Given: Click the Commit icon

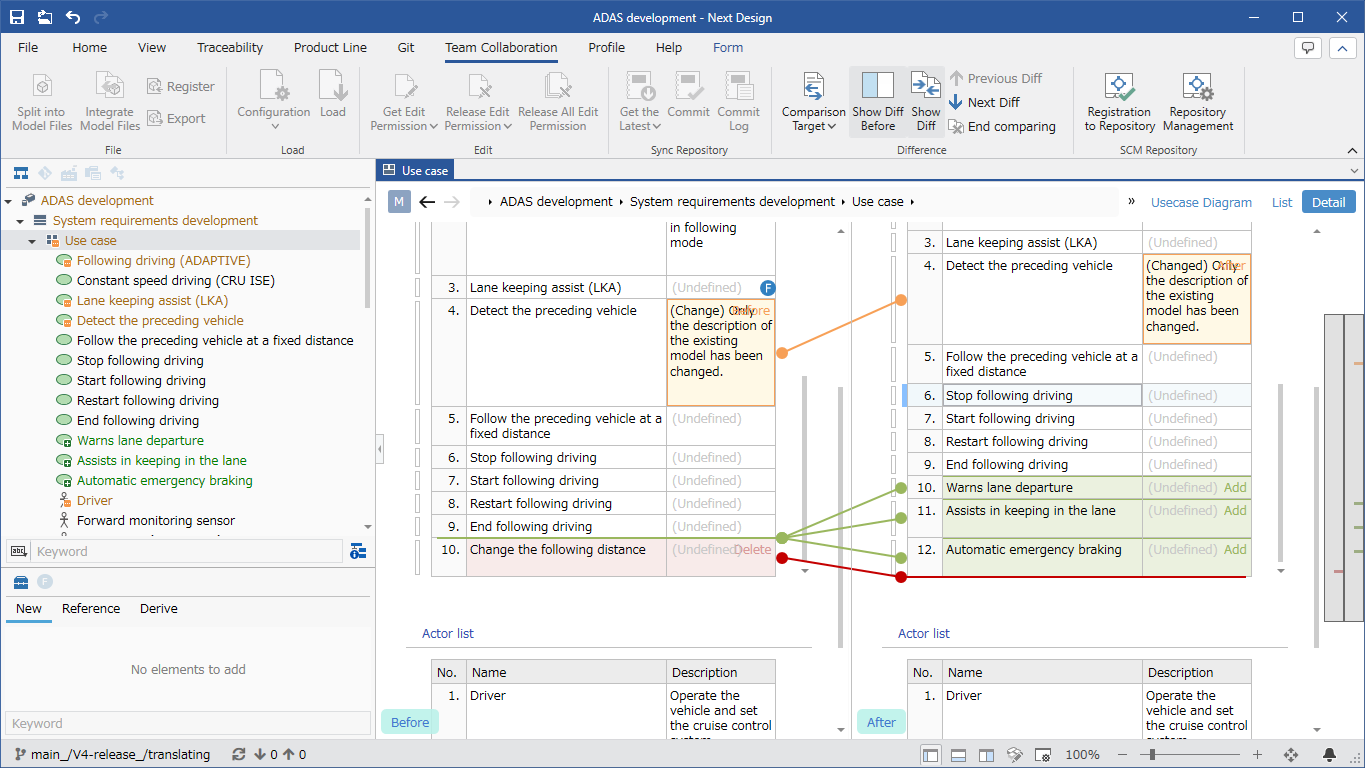Looking at the screenshot, I should (688, 86).
